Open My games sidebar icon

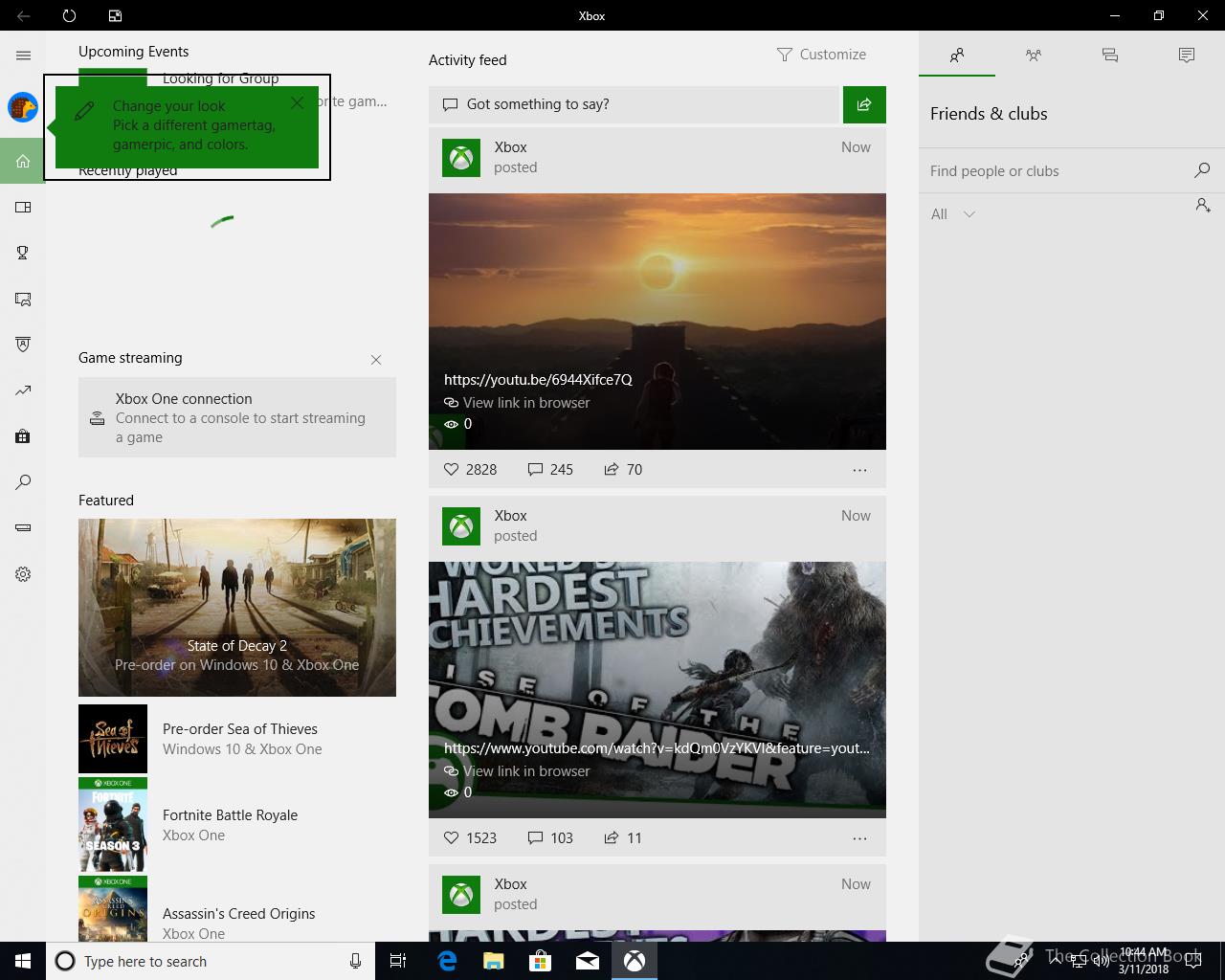(x=23, y=207)
